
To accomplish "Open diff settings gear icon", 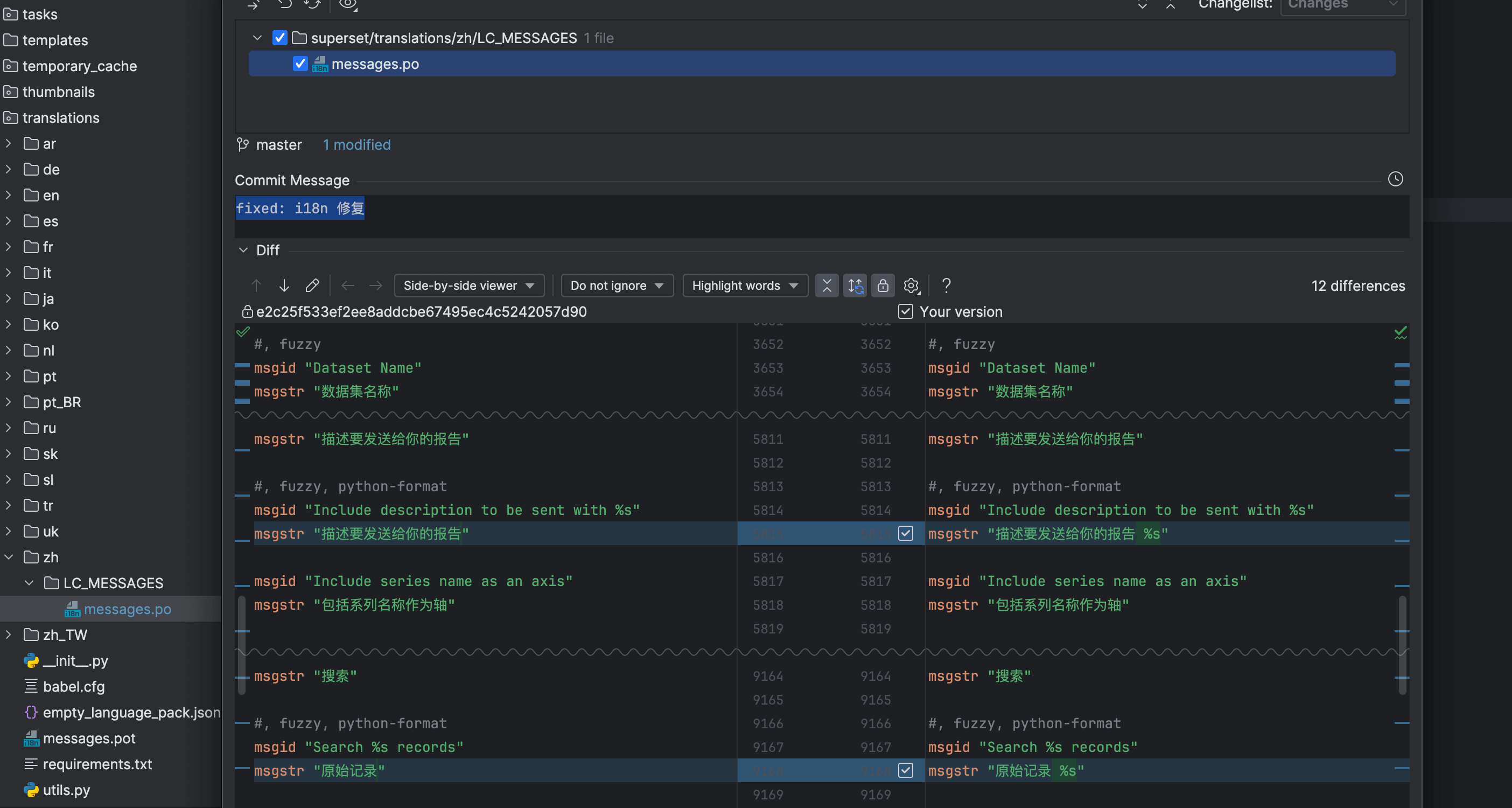I will [911, 285].
